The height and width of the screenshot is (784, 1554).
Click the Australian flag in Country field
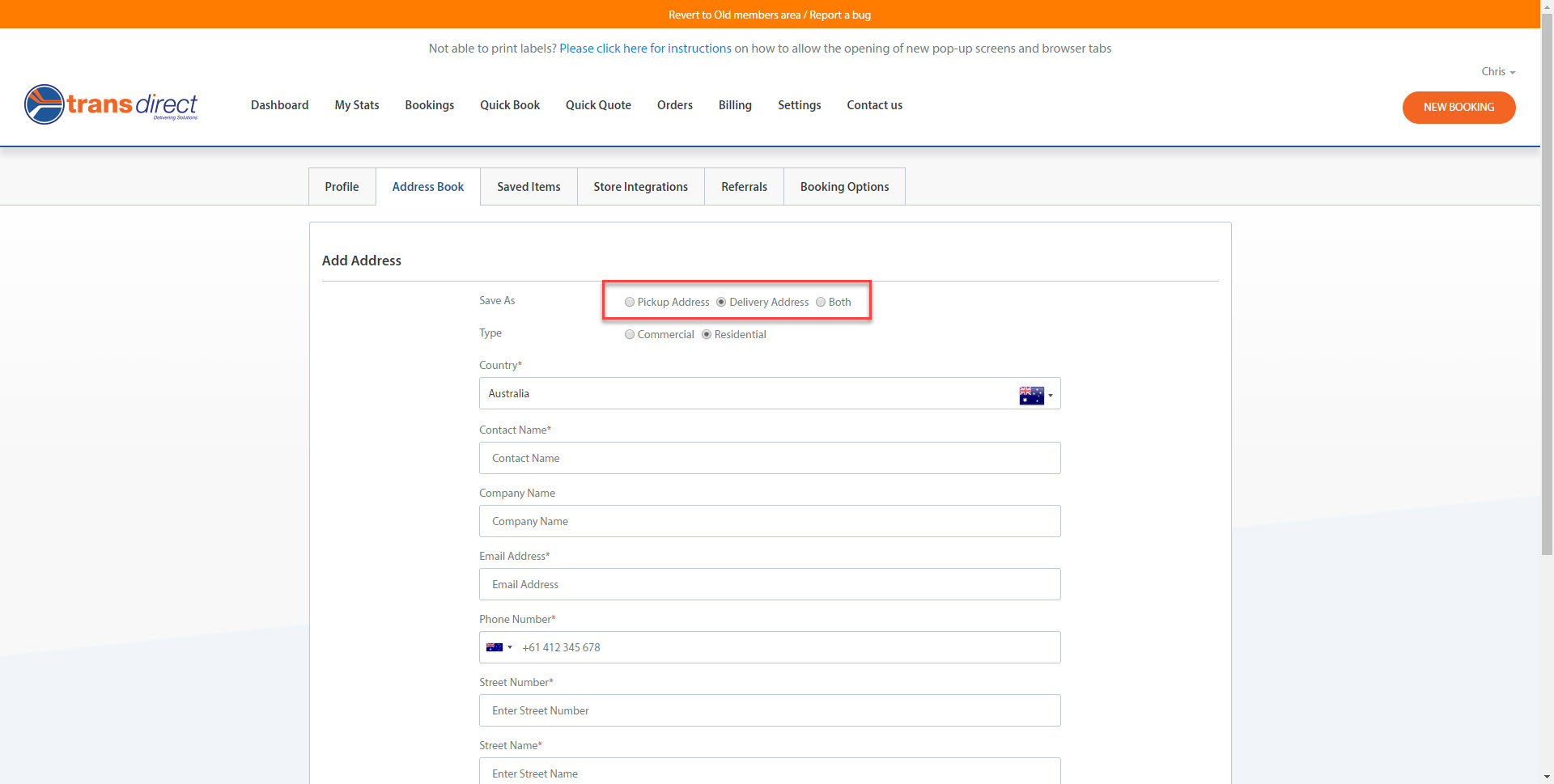pos(1031,395)
